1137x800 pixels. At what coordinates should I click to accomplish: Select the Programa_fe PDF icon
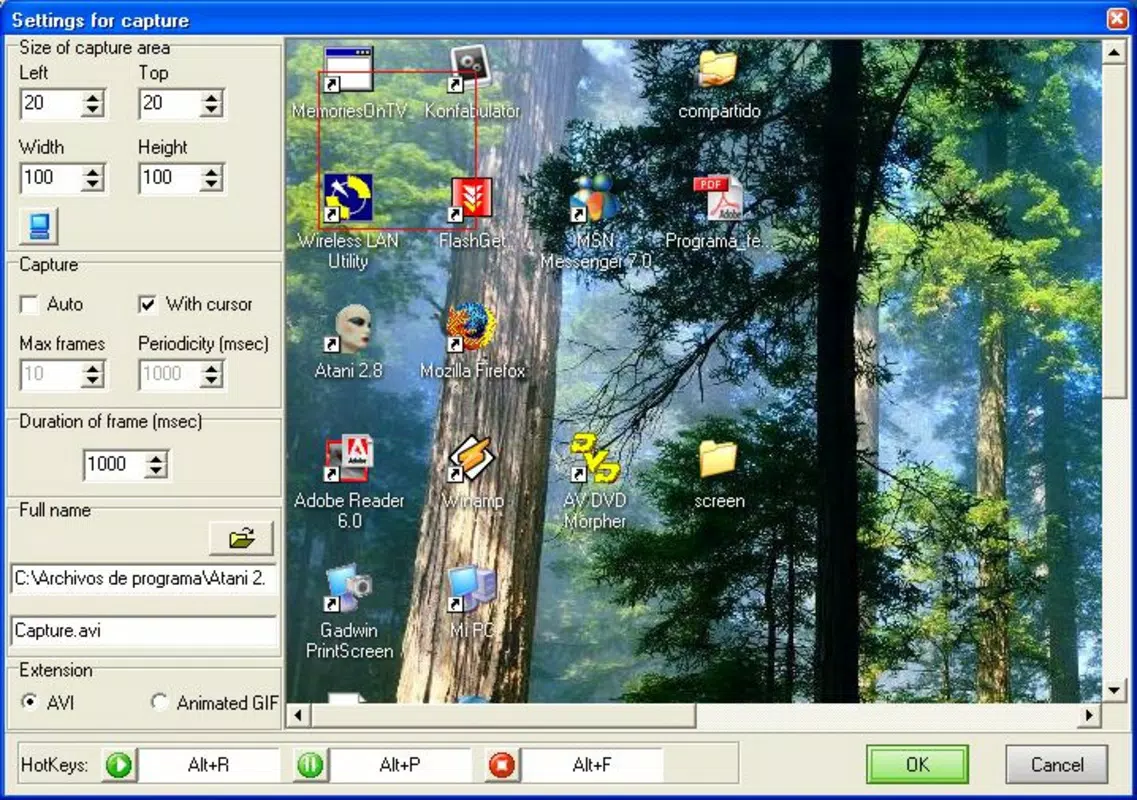tap(718, 198)
